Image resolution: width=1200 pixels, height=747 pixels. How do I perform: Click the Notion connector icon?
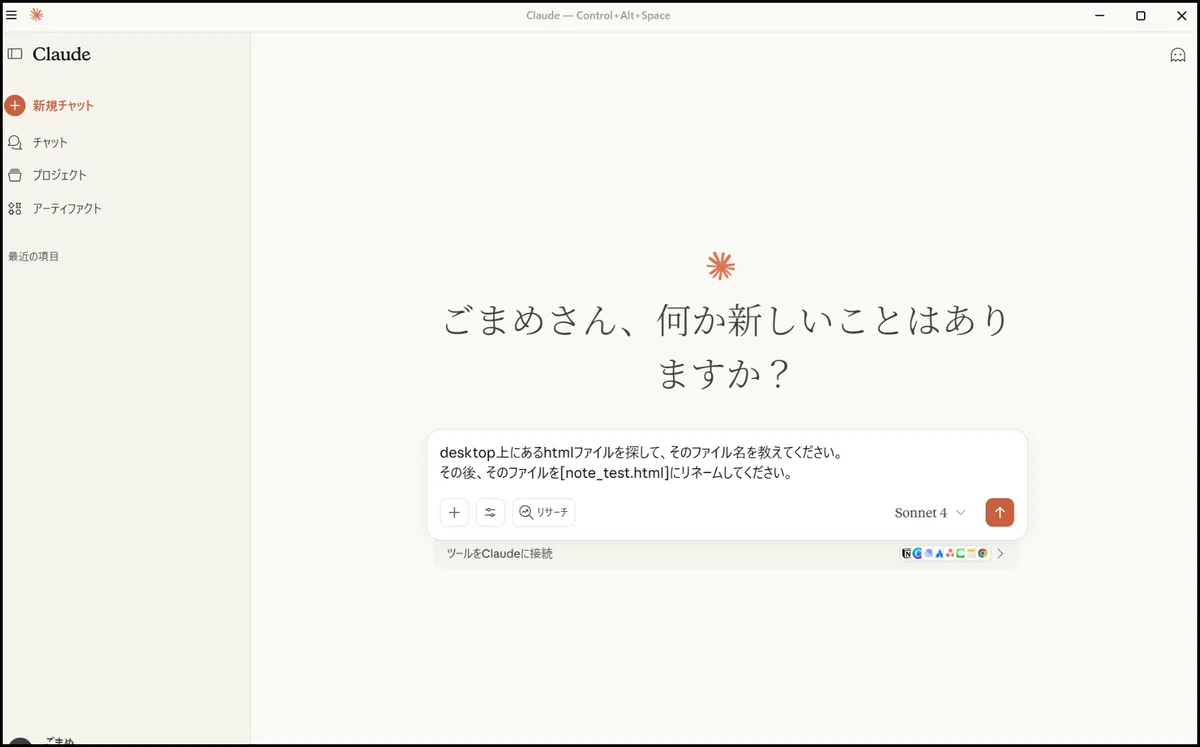[x=906, y=553]
